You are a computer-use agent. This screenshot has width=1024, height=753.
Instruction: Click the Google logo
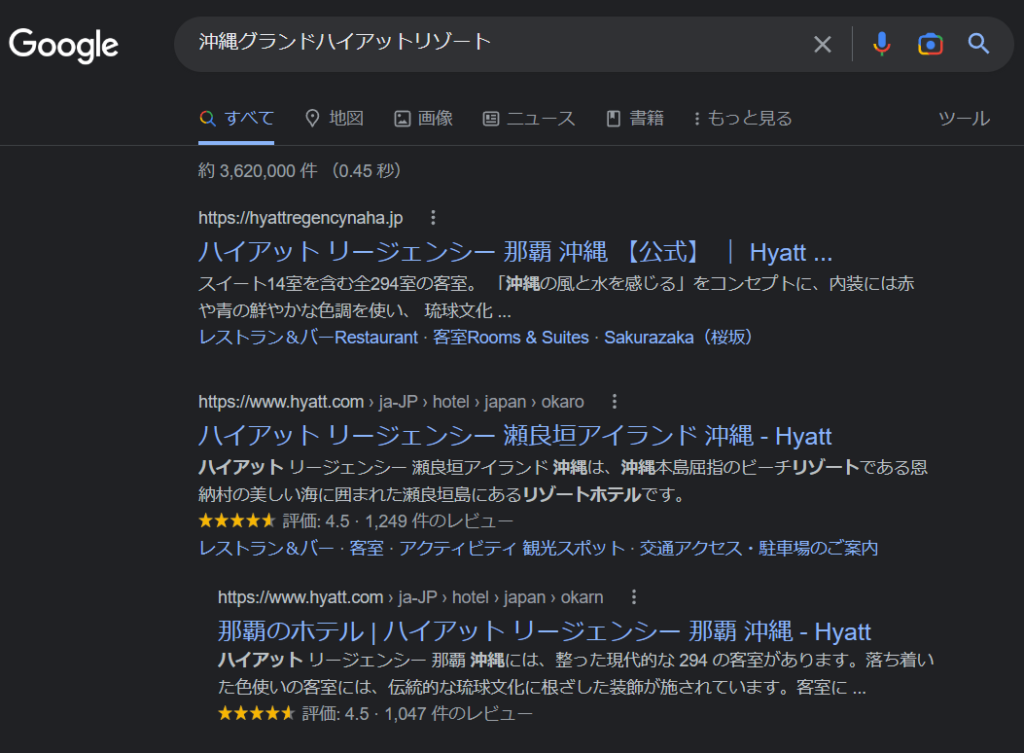click(x=63, y=45)
